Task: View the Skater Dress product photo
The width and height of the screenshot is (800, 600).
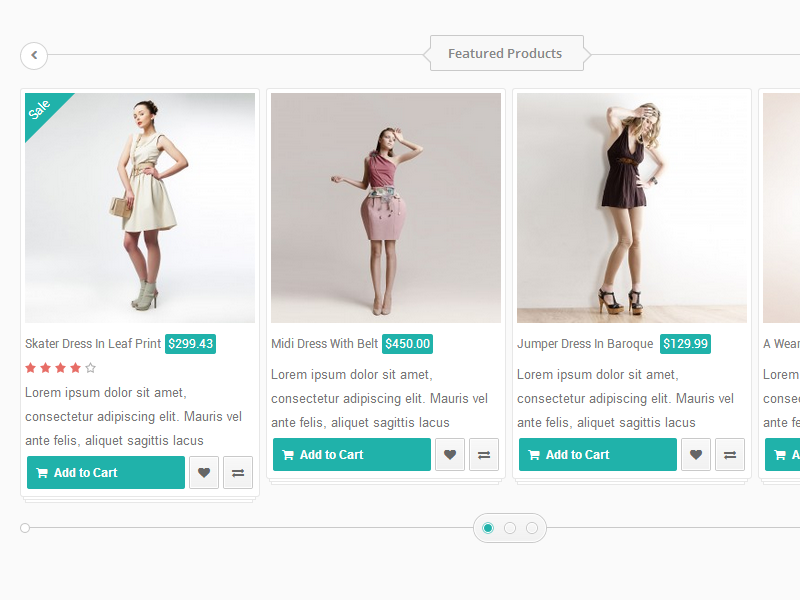Action: (x=140, y=208)
